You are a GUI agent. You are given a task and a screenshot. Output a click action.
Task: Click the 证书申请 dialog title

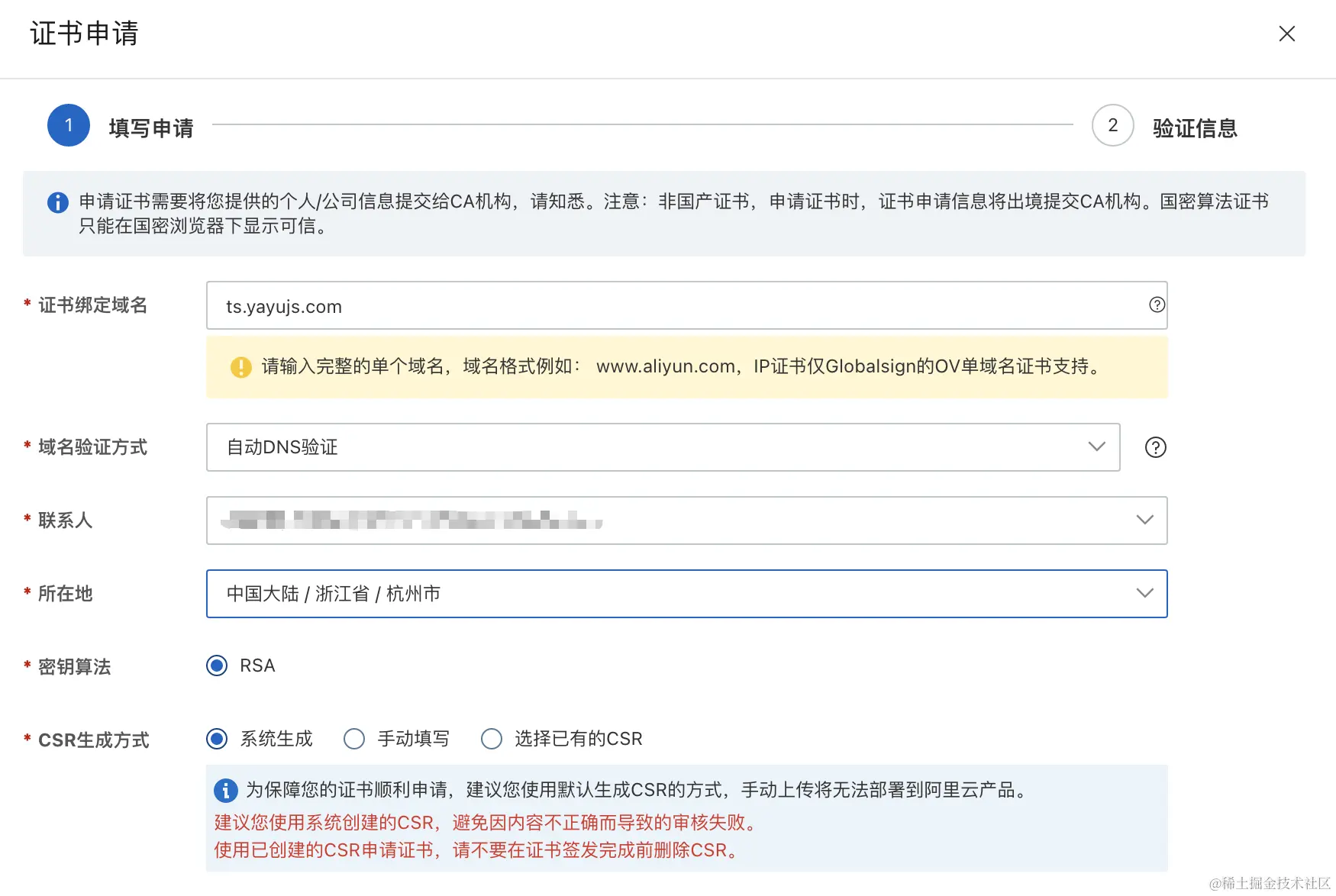(x=84, y=34)
